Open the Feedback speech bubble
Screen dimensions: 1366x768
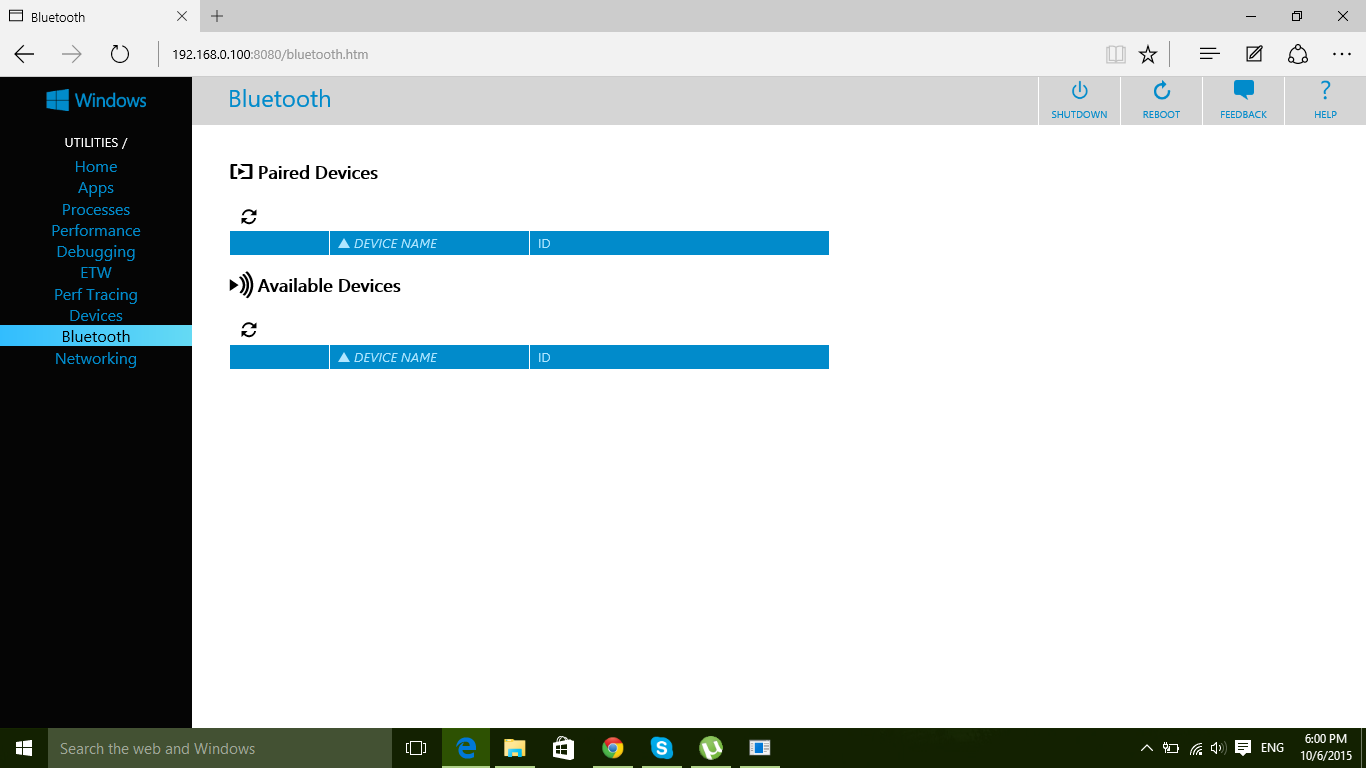click(1243, 91)
